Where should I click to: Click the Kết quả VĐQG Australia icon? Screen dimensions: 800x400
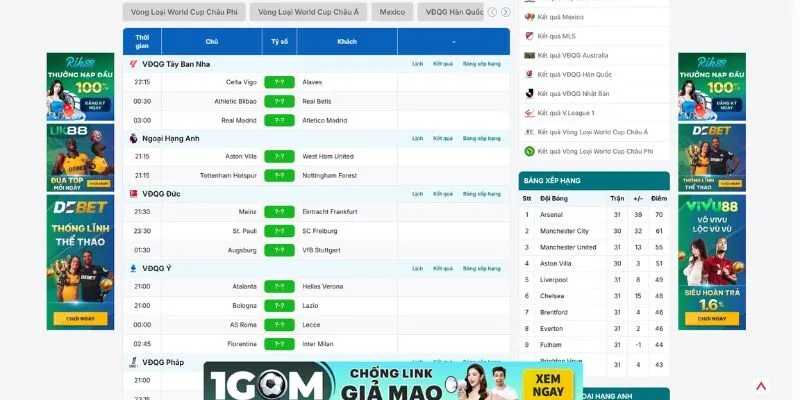coord(530,55)
